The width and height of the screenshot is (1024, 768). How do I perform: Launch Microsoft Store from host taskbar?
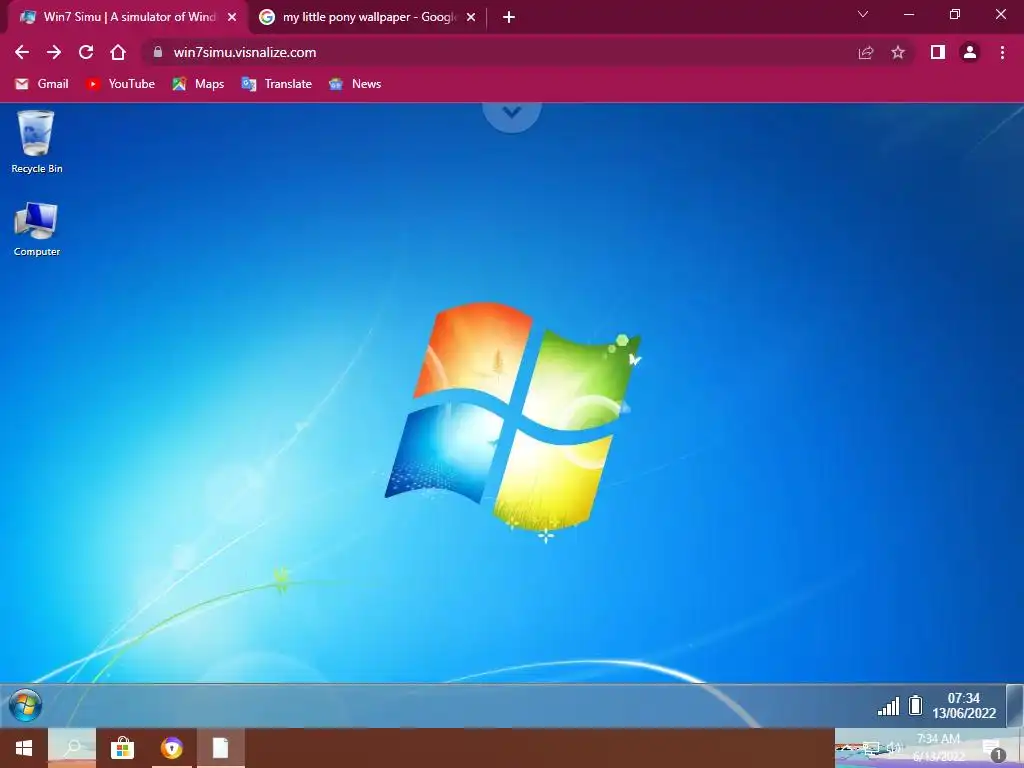[x=121, y=748]
